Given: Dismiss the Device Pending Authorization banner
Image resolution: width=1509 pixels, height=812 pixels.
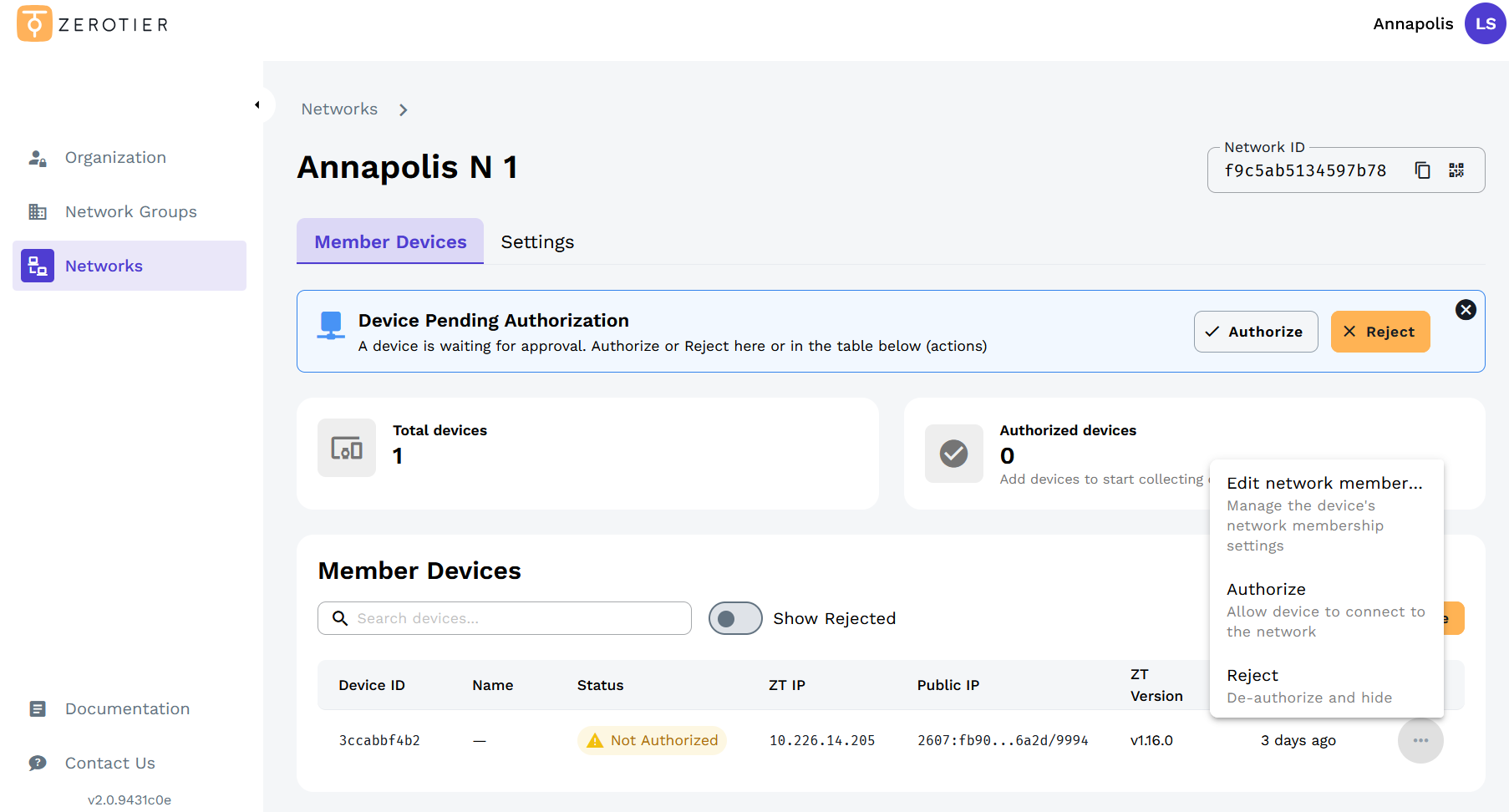Looking at the screenshot, I should (x=1466, y=310).
